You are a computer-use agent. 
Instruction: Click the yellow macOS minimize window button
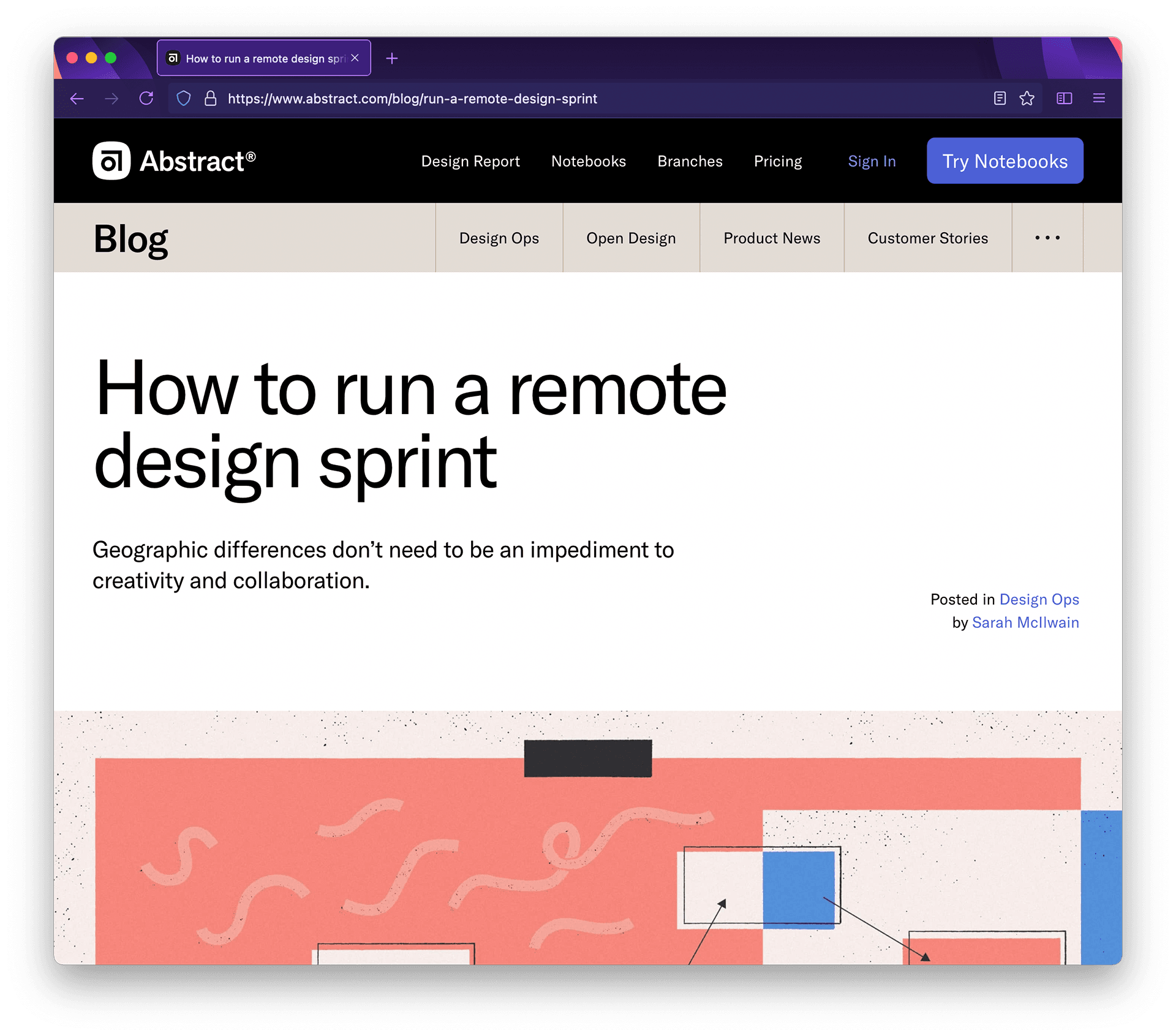click(x=91, y=58)
